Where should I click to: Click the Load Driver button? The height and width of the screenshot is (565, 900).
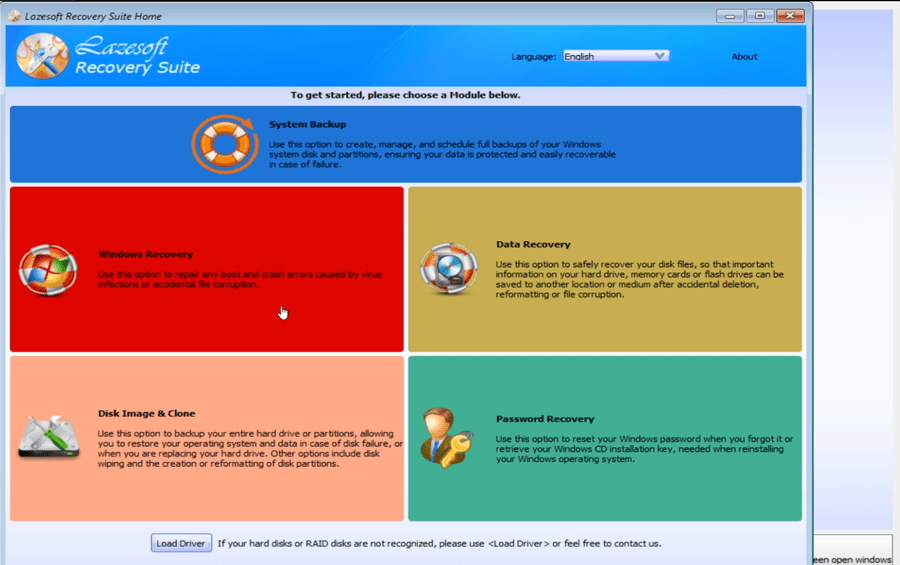pos(181,543)
